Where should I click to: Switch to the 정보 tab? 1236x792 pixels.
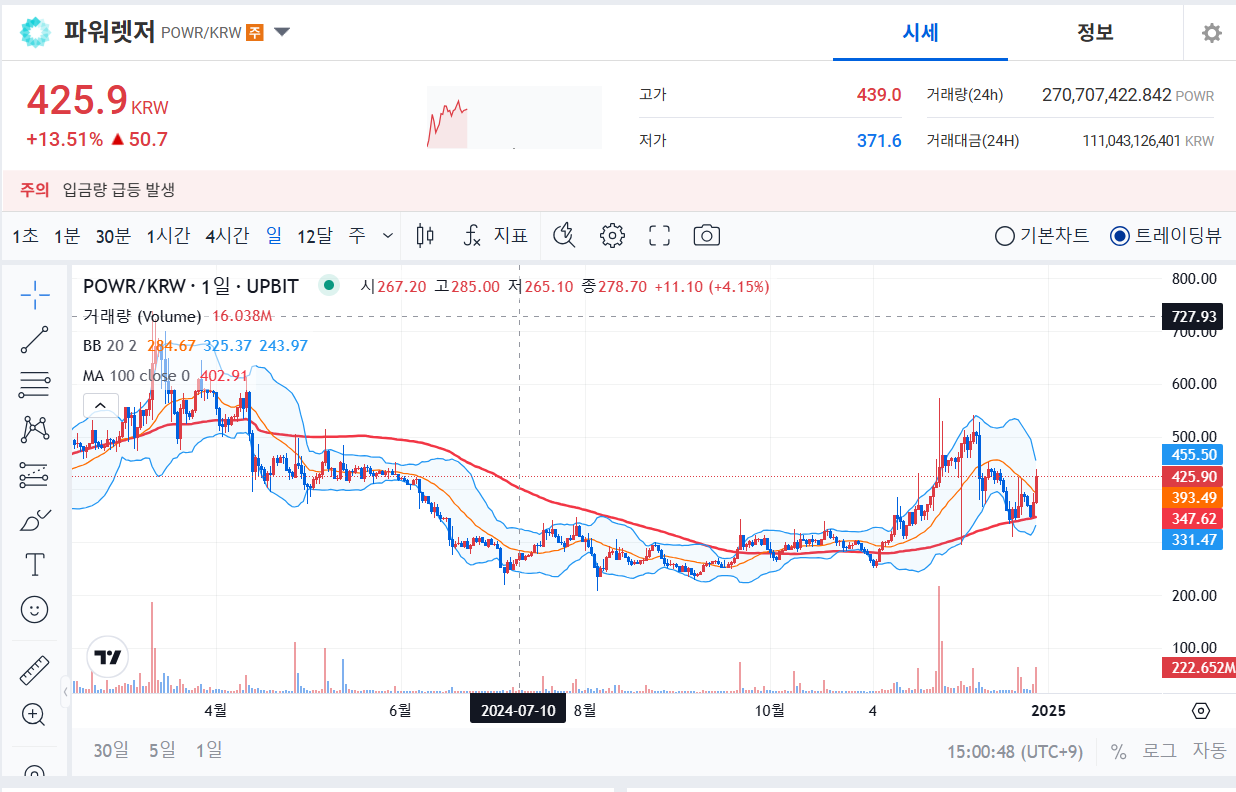tap(1095, 32)
